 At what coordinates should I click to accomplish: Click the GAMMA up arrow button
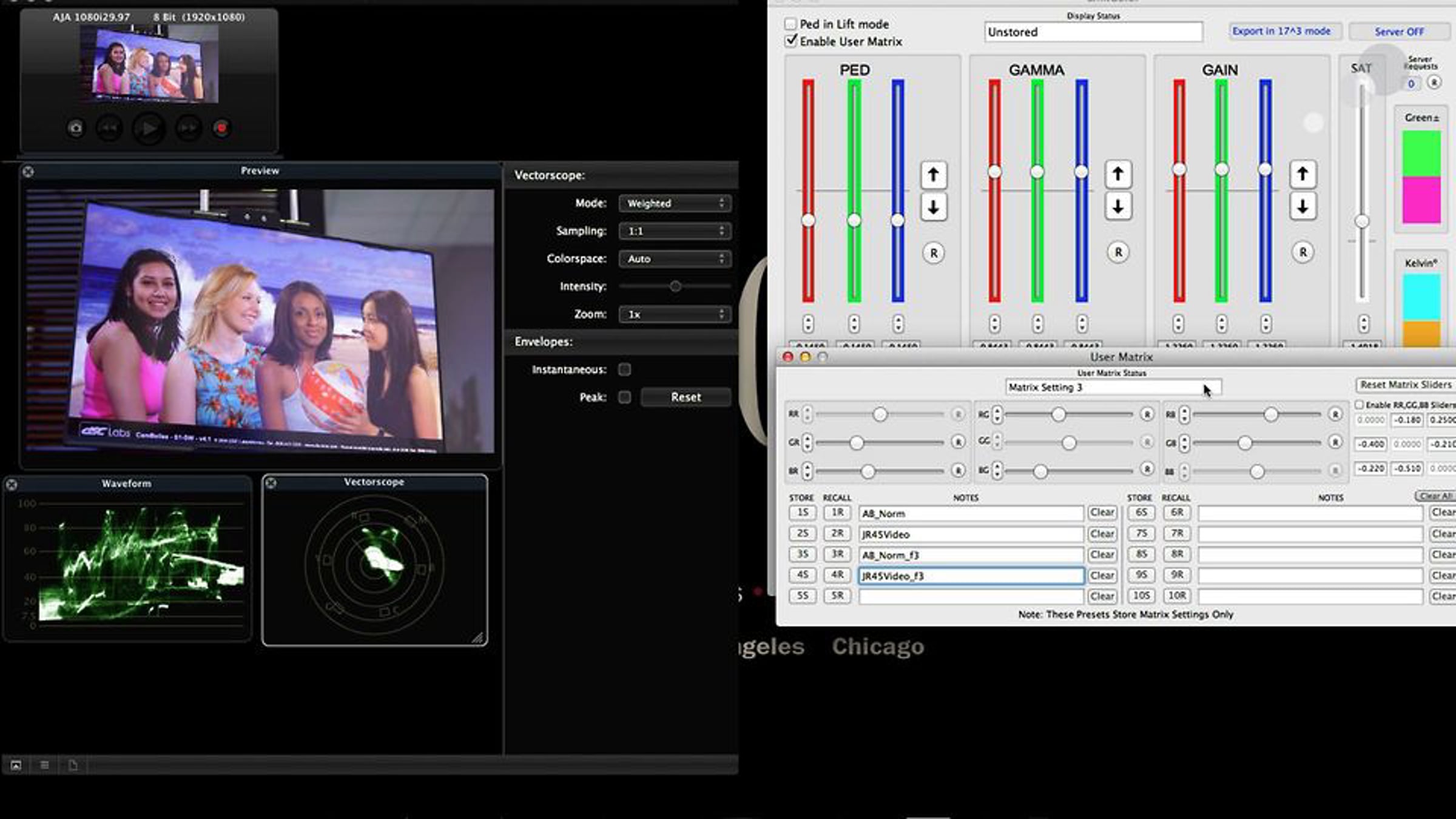(x=1118, y=174)
